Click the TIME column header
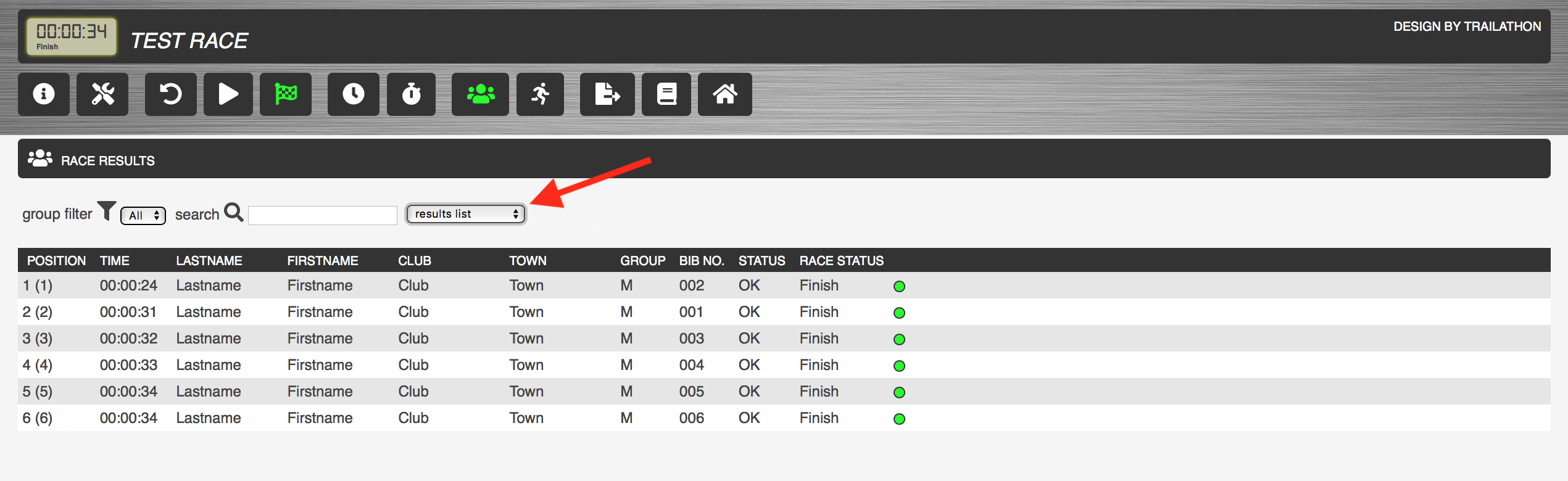The image size is (1568, 481). (115, 261)
